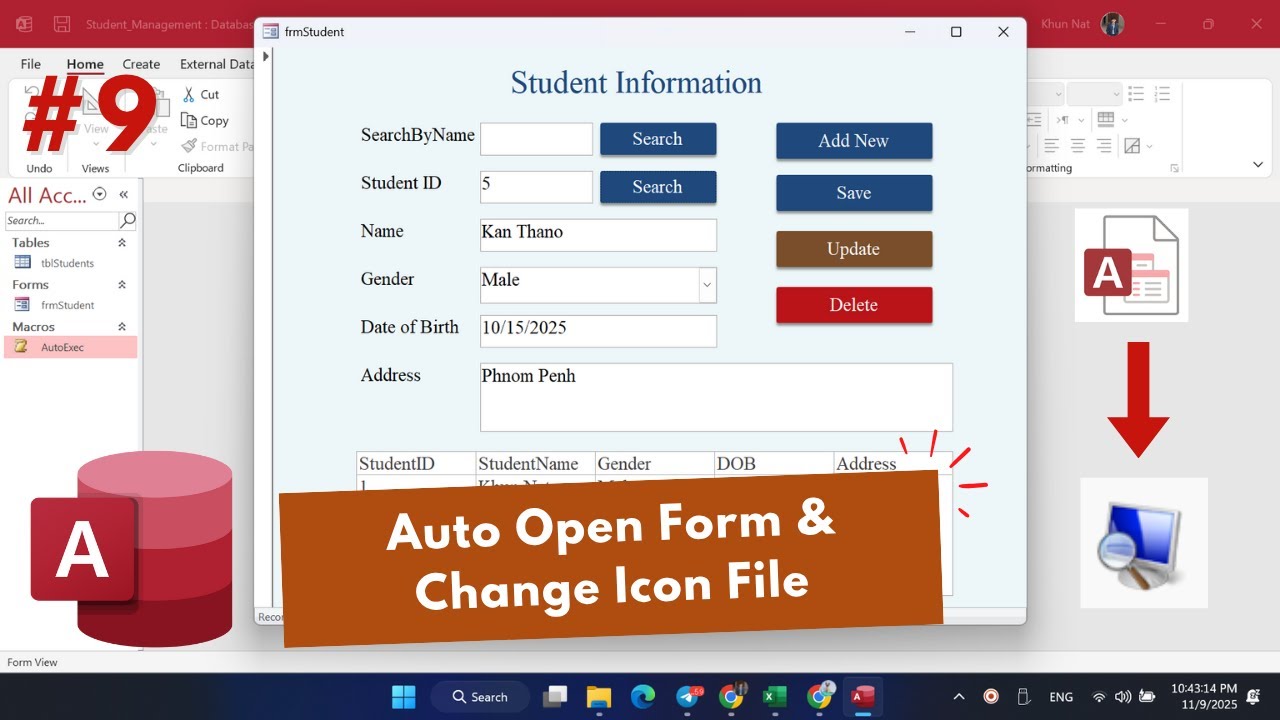Apply numbered list formatting
This screenshot has width=1280, height=720.
pos(1162,94)
